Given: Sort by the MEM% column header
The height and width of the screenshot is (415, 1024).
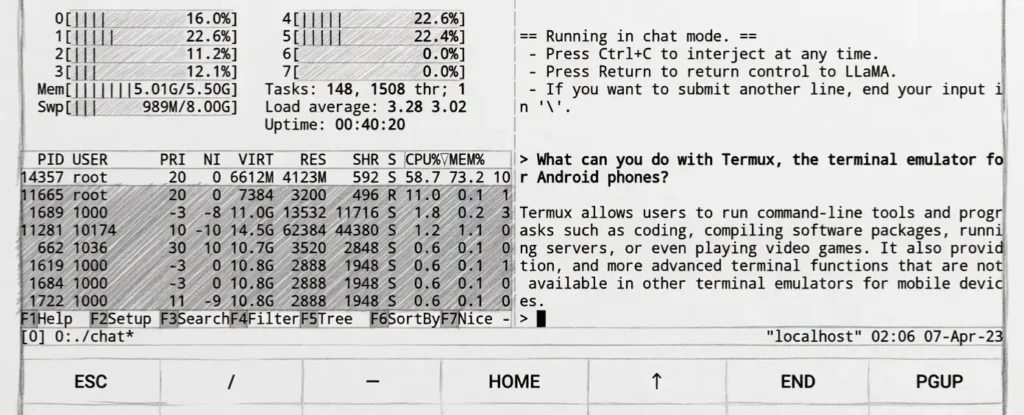Looking at the screenshot, I should point(466,159).
